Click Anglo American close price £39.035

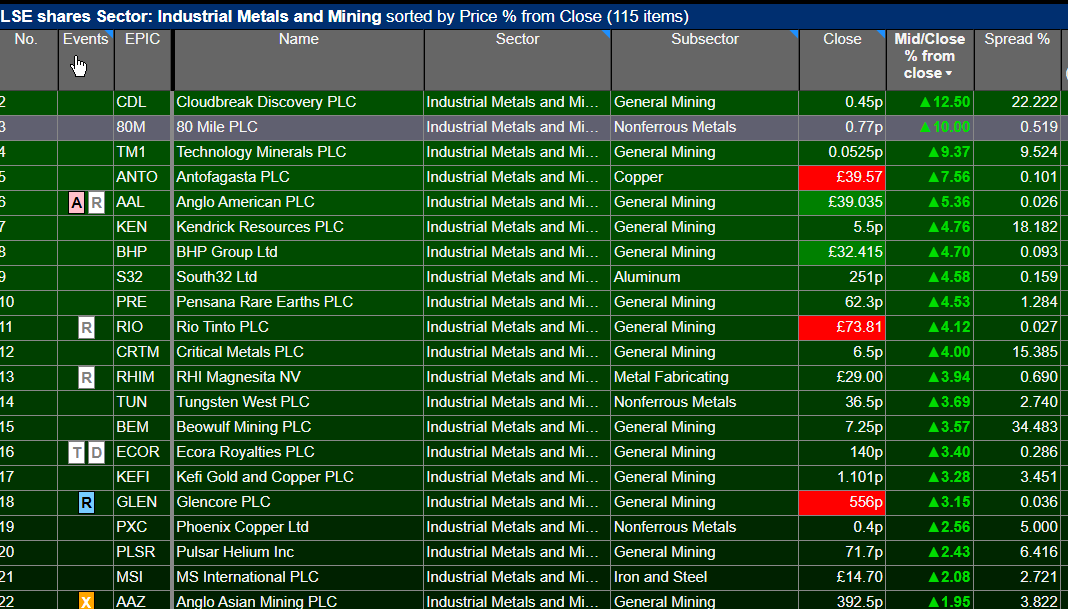(x=842, y=202)
